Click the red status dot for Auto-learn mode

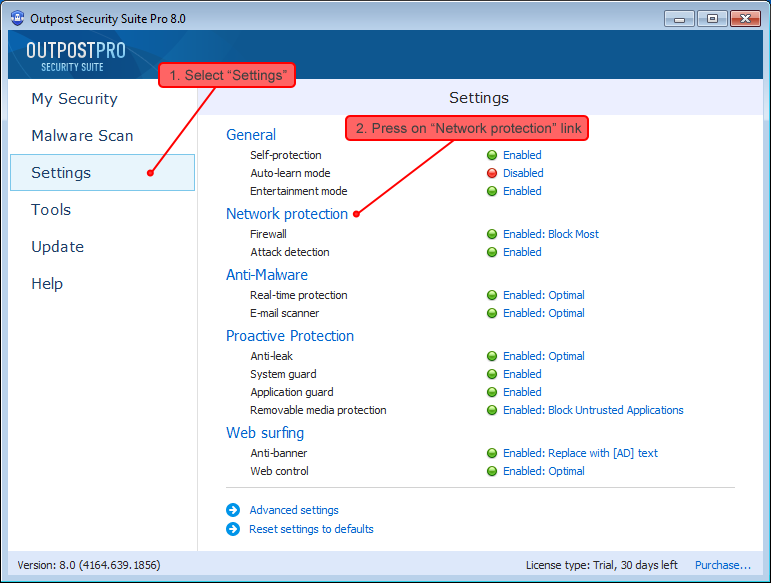click(x=492, y=173)
